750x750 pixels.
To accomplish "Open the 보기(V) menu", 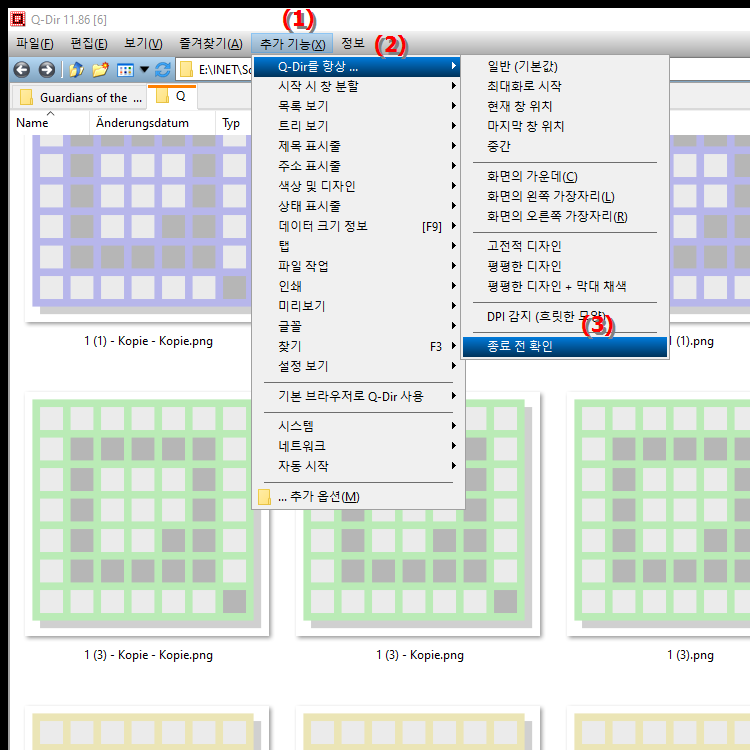I will pyautogui.click(x=143, y=44).
